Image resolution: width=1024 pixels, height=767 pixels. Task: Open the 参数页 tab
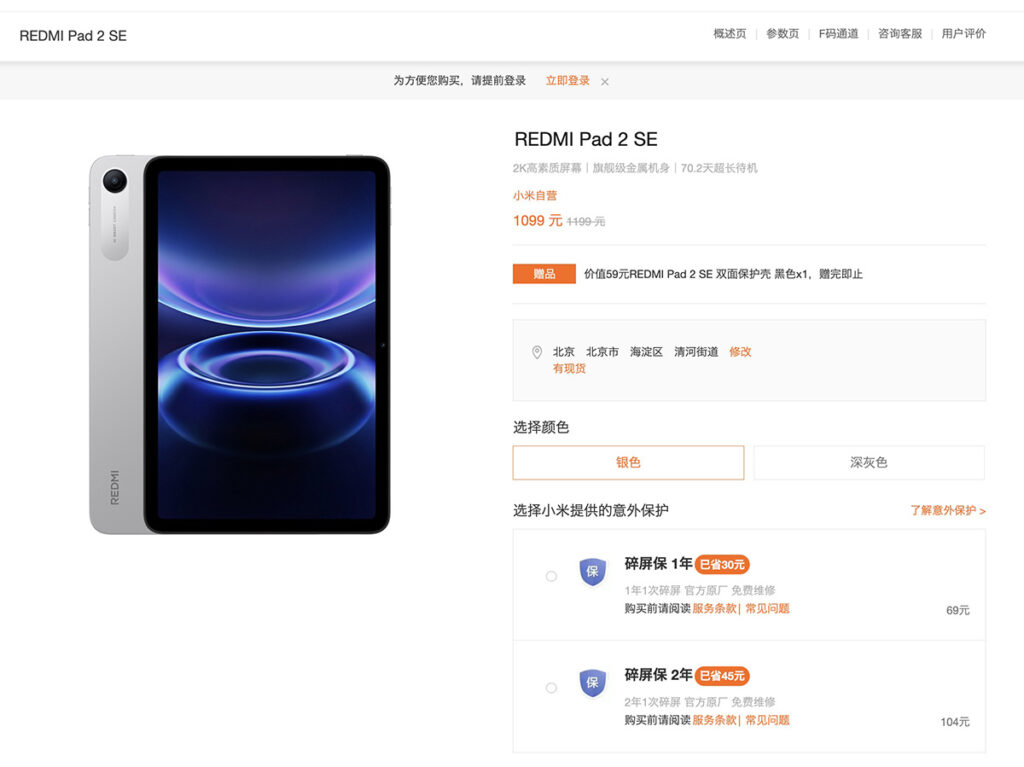coord(783,34)
